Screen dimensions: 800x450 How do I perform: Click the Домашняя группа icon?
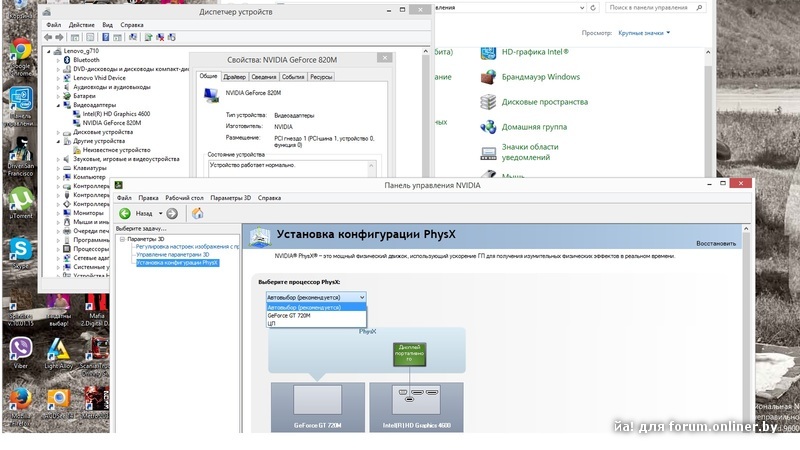point(488,127)
